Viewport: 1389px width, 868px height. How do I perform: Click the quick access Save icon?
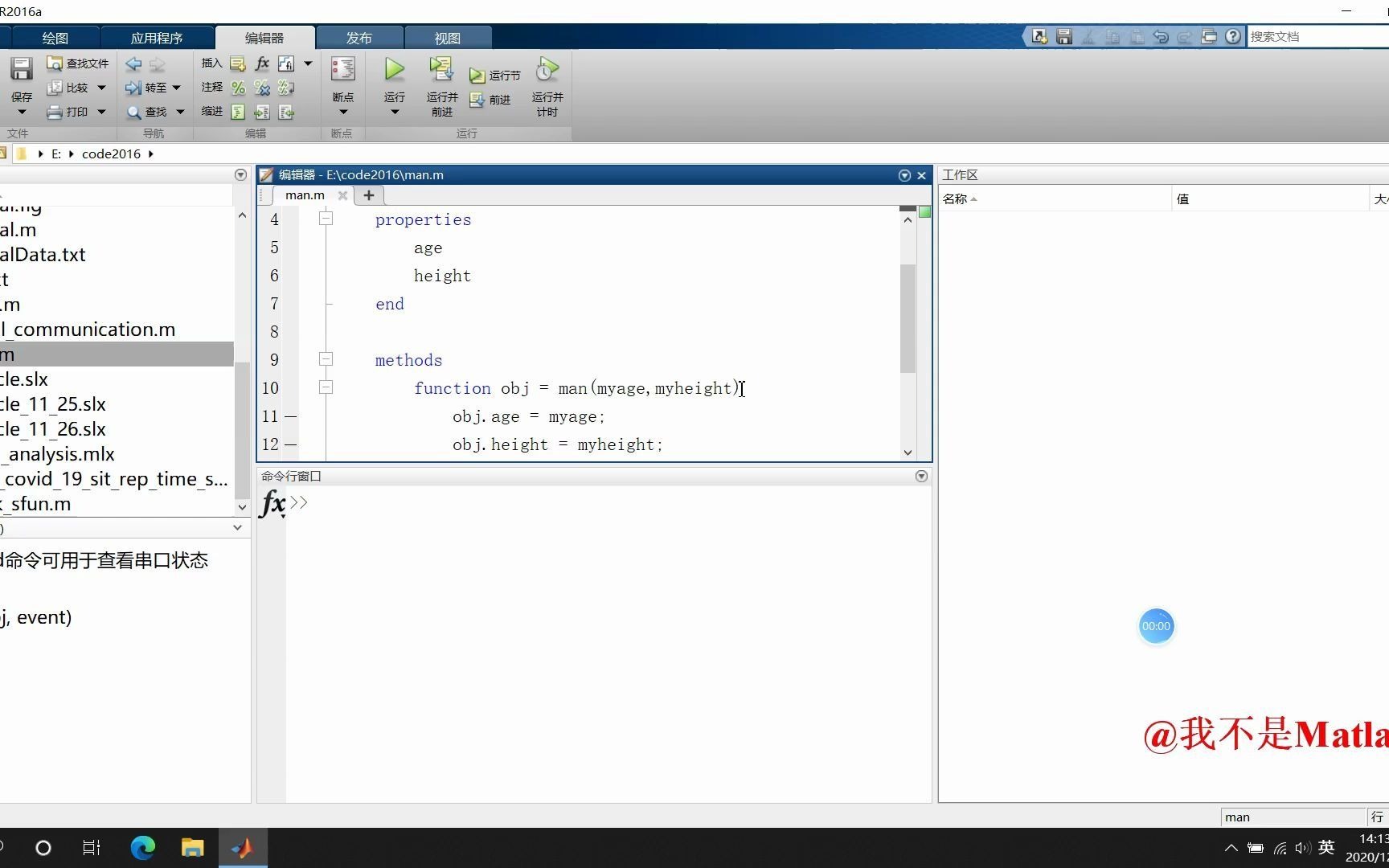click(x=1064, y=37)
